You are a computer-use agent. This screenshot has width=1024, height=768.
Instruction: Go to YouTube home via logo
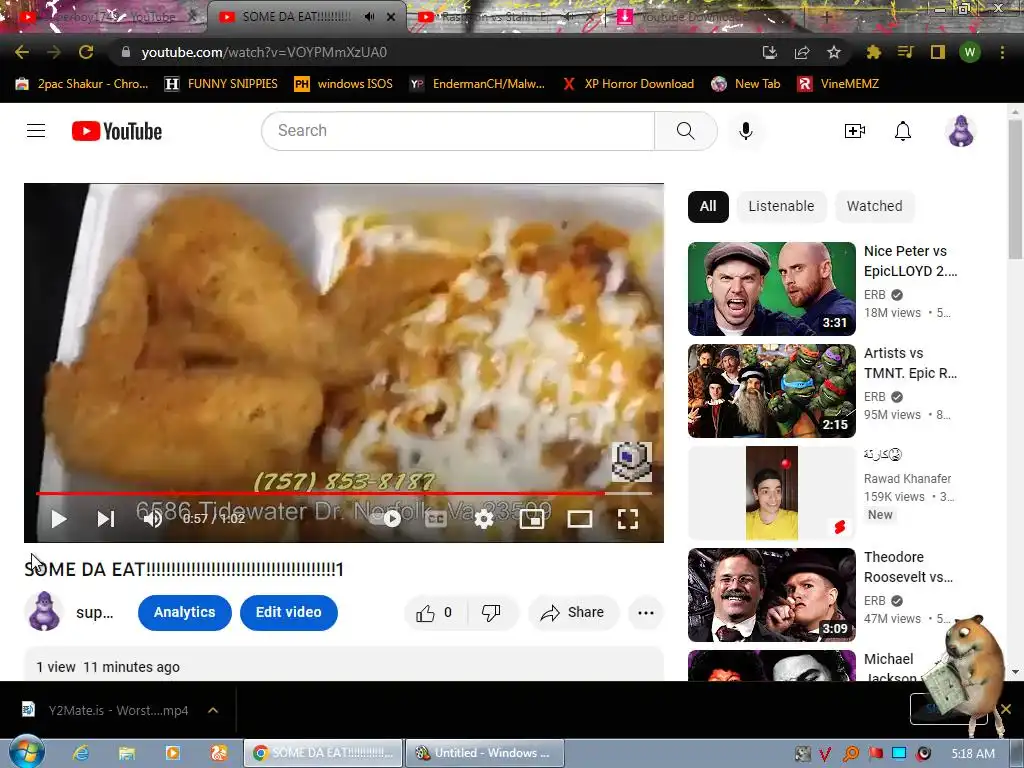(117, 131)
